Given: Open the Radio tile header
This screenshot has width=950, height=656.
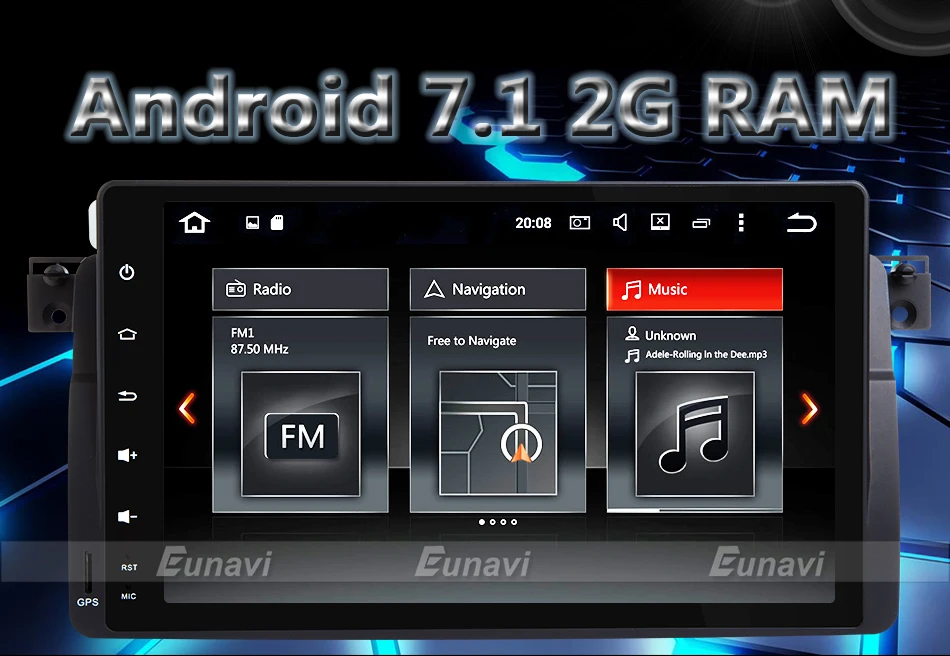Looking at the screenshot, I should (x=301, y=290).
